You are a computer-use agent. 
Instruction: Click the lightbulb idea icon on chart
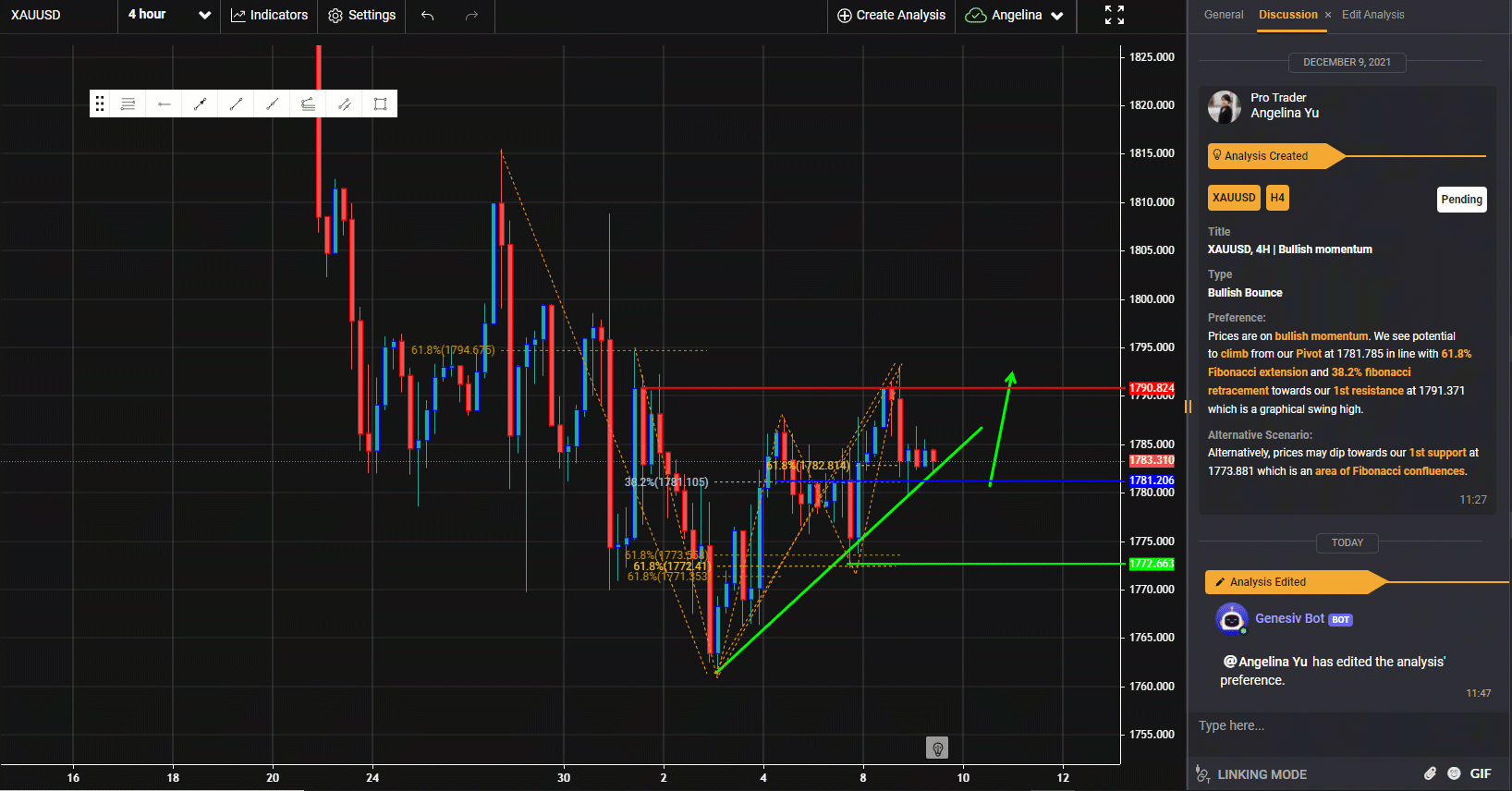point(937,748)
